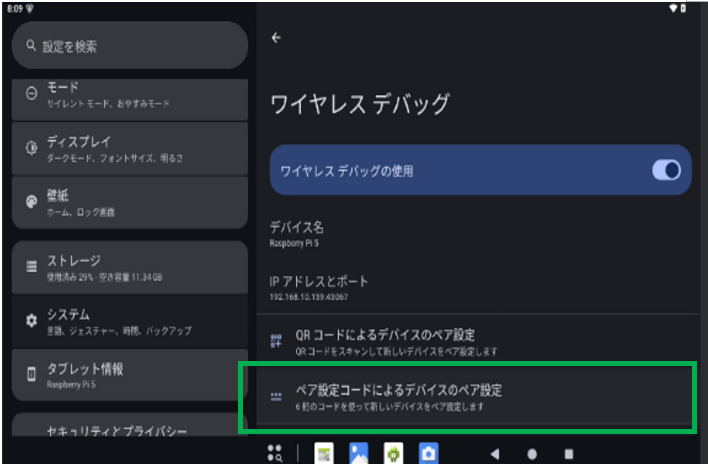Tap the 設定を検索 search field

tap(129, 46)
